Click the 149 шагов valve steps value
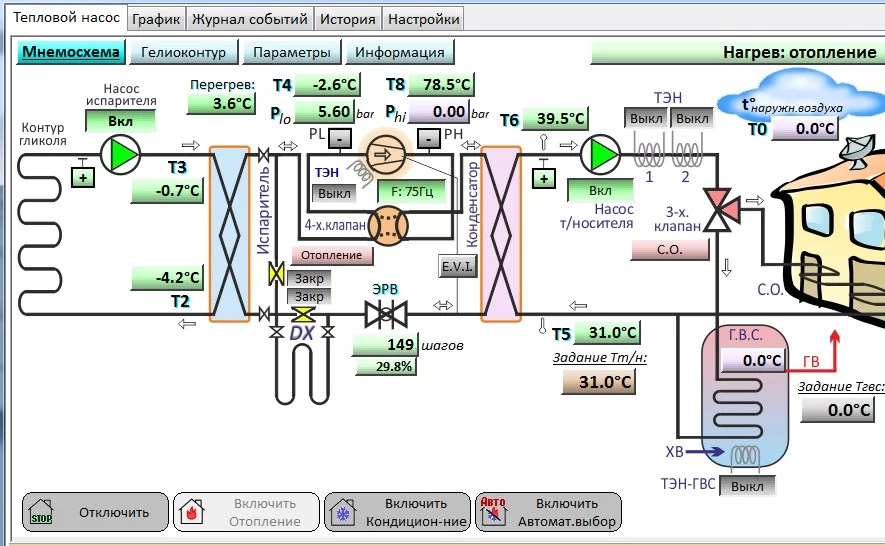 (385, 344)
